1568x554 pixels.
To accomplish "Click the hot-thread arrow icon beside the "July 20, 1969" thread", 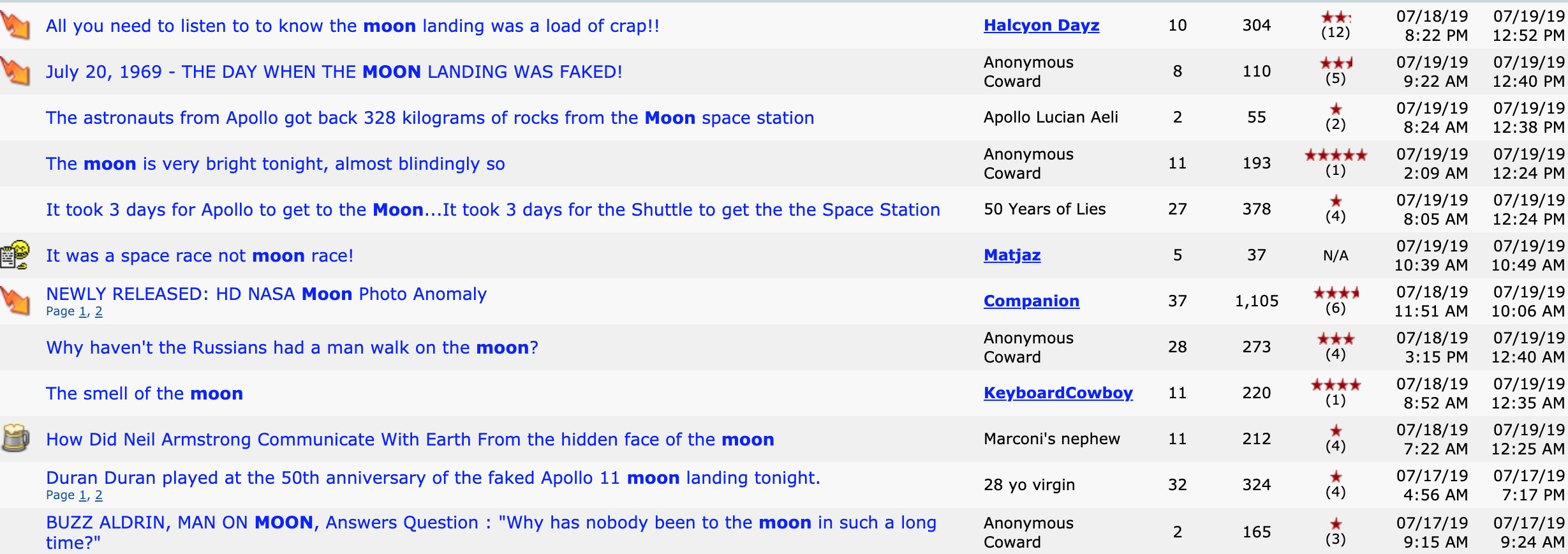I will [x=15, y=71].
